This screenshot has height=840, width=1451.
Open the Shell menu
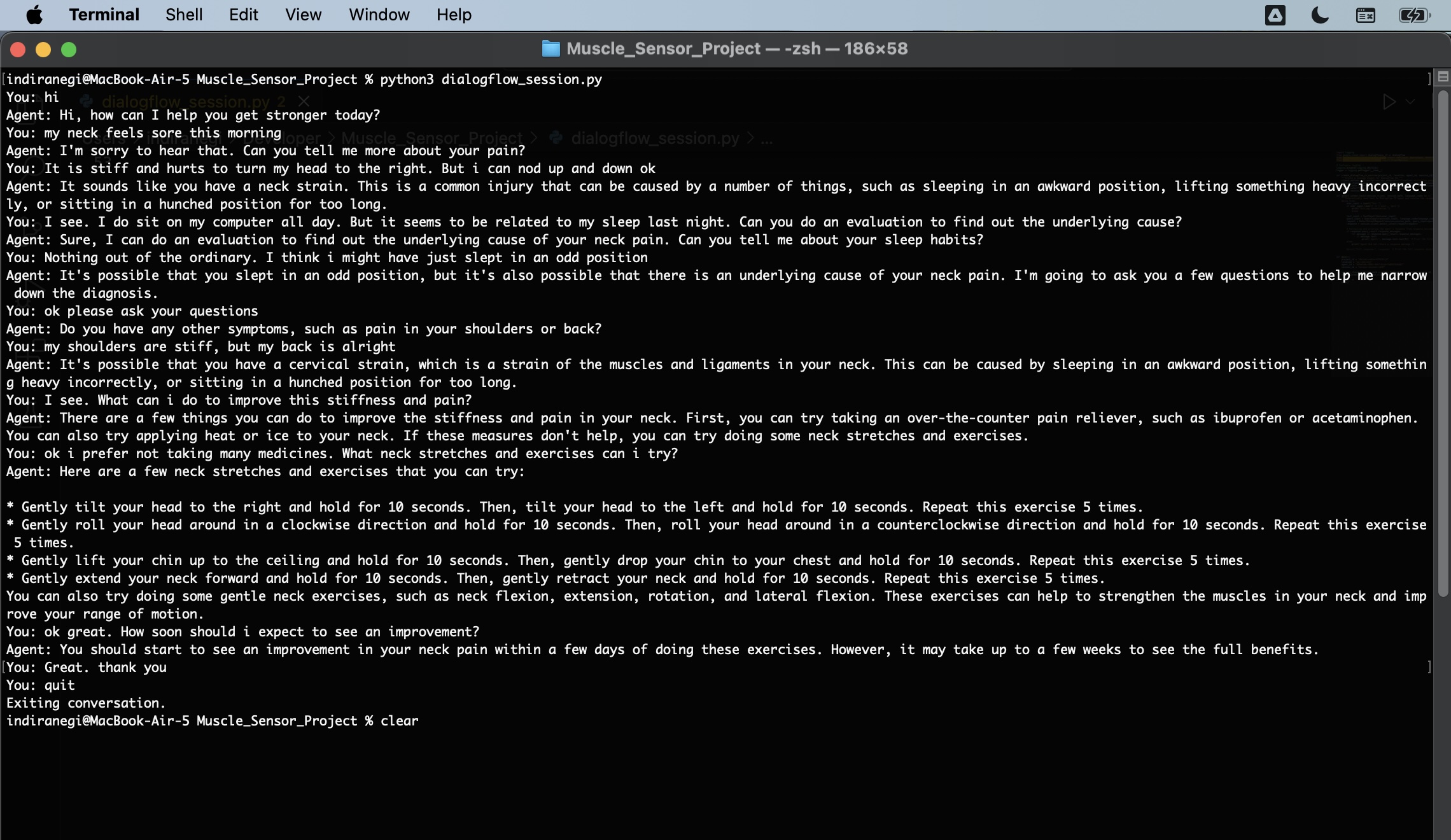click(x=184, y=15)
